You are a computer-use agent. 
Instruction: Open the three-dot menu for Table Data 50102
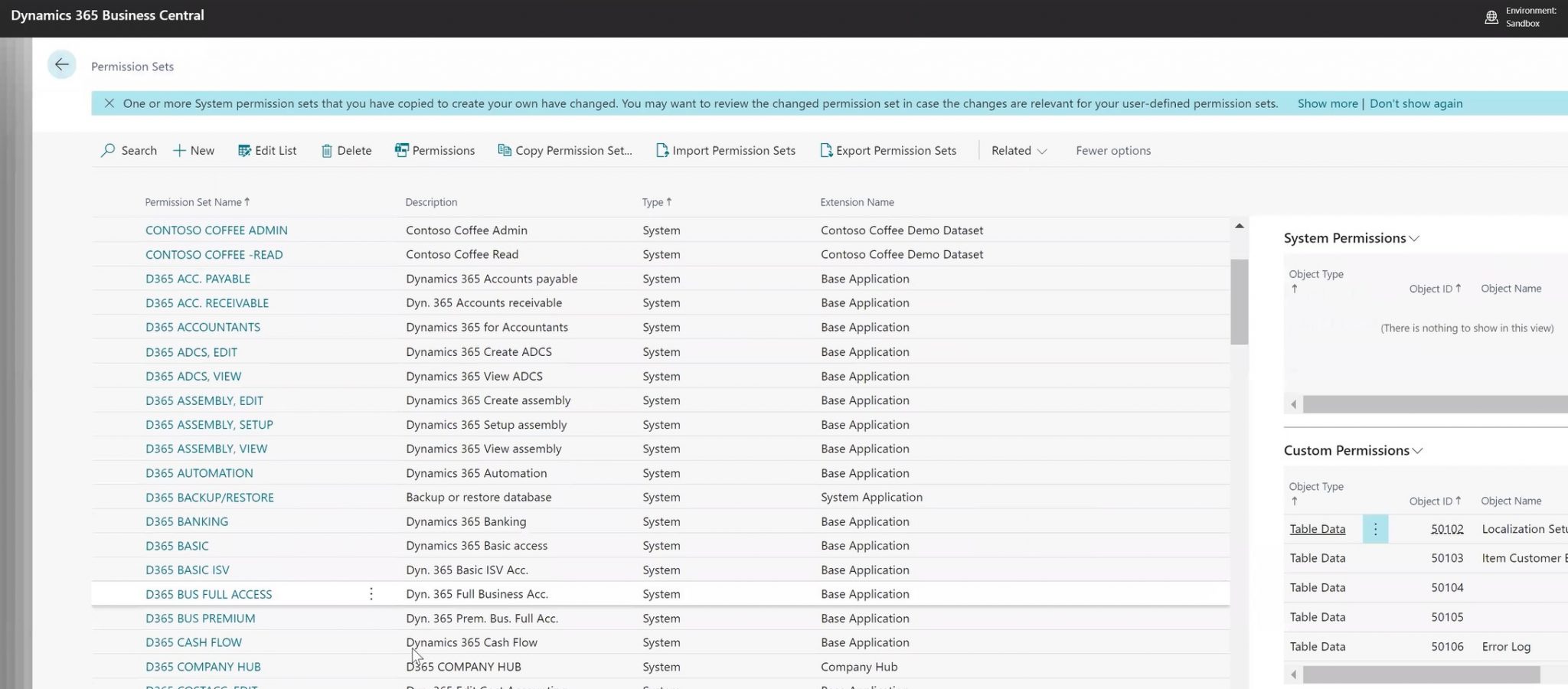click(x=1375, y=529)
